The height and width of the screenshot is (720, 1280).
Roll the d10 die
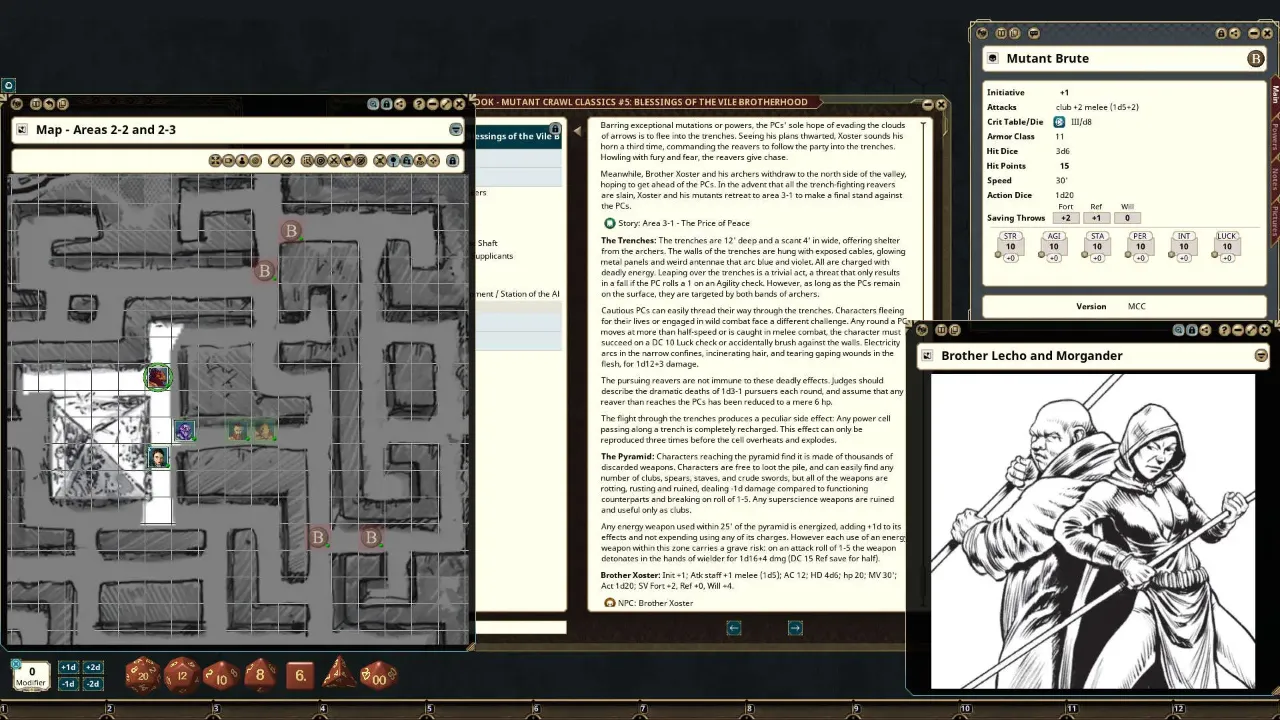[221, 677]
